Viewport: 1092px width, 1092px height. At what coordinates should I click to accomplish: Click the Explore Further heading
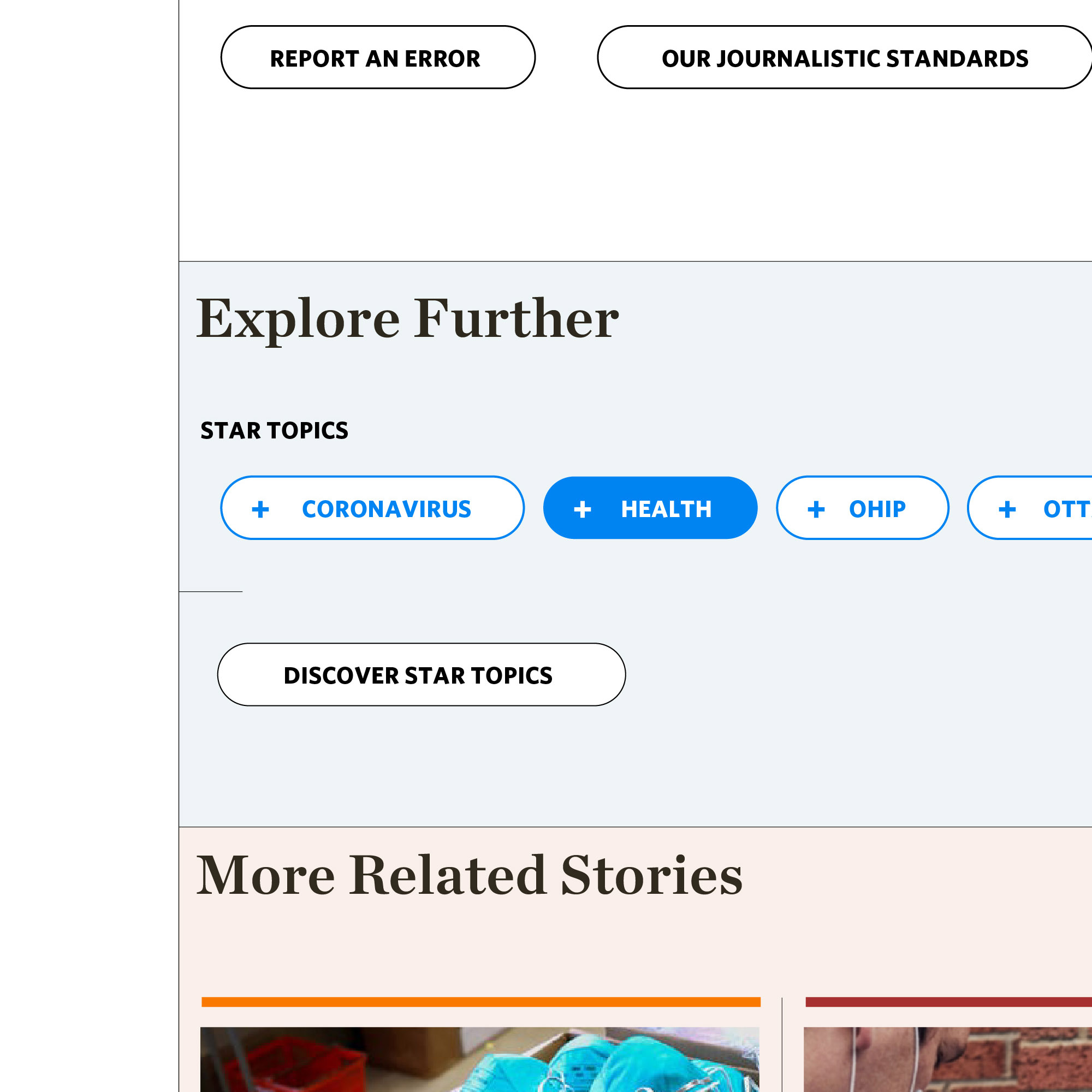tap(407, 319)
